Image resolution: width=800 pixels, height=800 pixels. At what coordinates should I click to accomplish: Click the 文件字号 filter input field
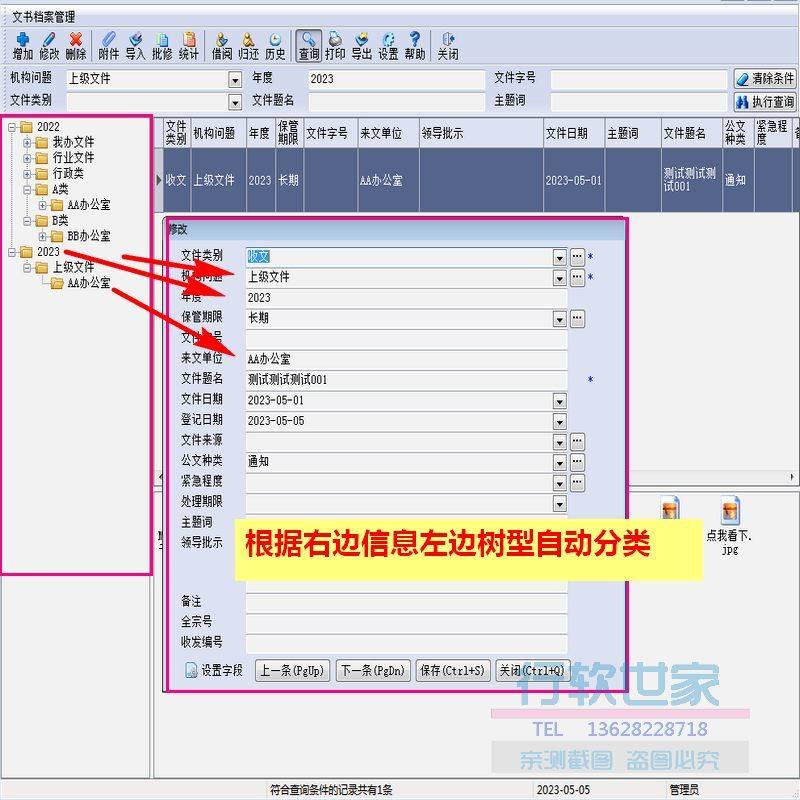coord(639,79)
